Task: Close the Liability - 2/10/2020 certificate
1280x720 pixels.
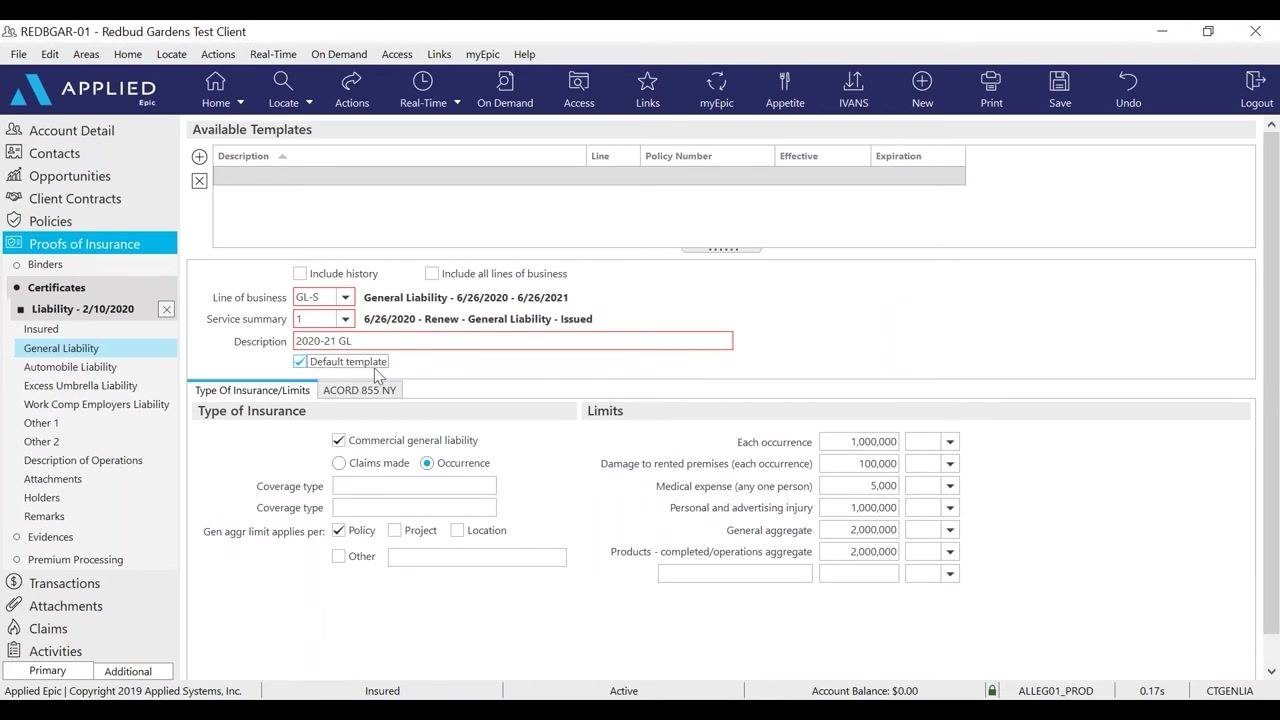Action: pyautogui.click(x=167, y=310)
